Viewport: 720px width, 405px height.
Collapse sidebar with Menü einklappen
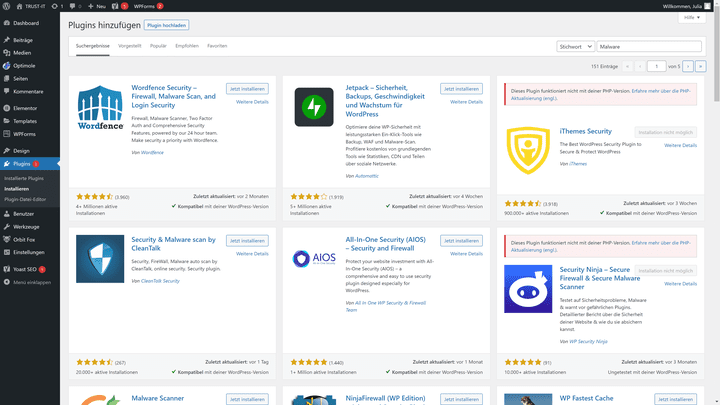point(31,283)
